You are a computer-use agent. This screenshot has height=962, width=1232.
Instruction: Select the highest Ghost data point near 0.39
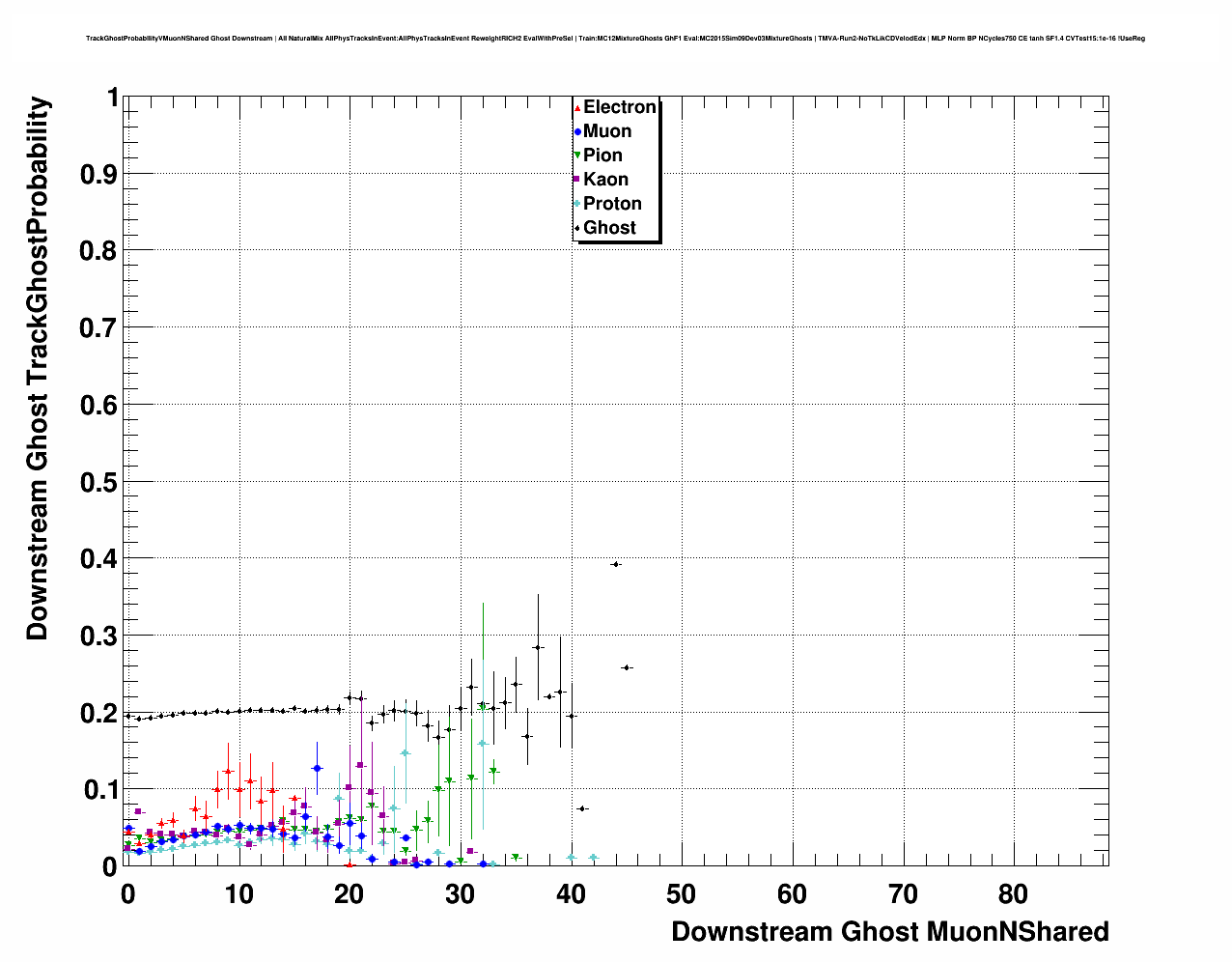point(616,564)
